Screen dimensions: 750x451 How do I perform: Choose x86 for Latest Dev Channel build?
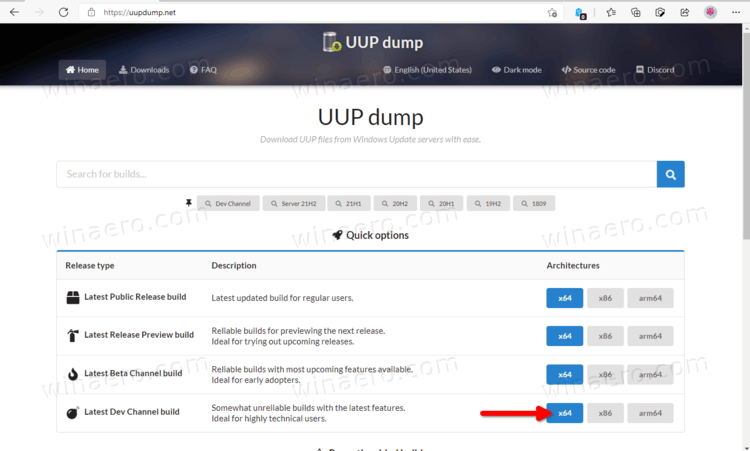point(605,413)
